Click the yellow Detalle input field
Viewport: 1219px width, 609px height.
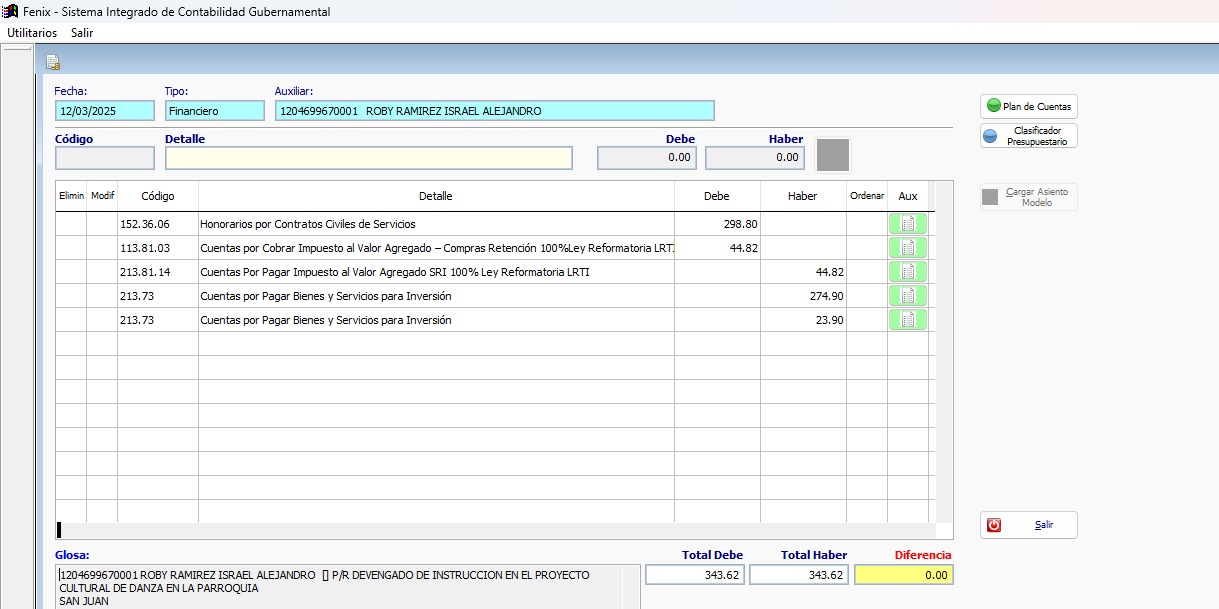368,158
